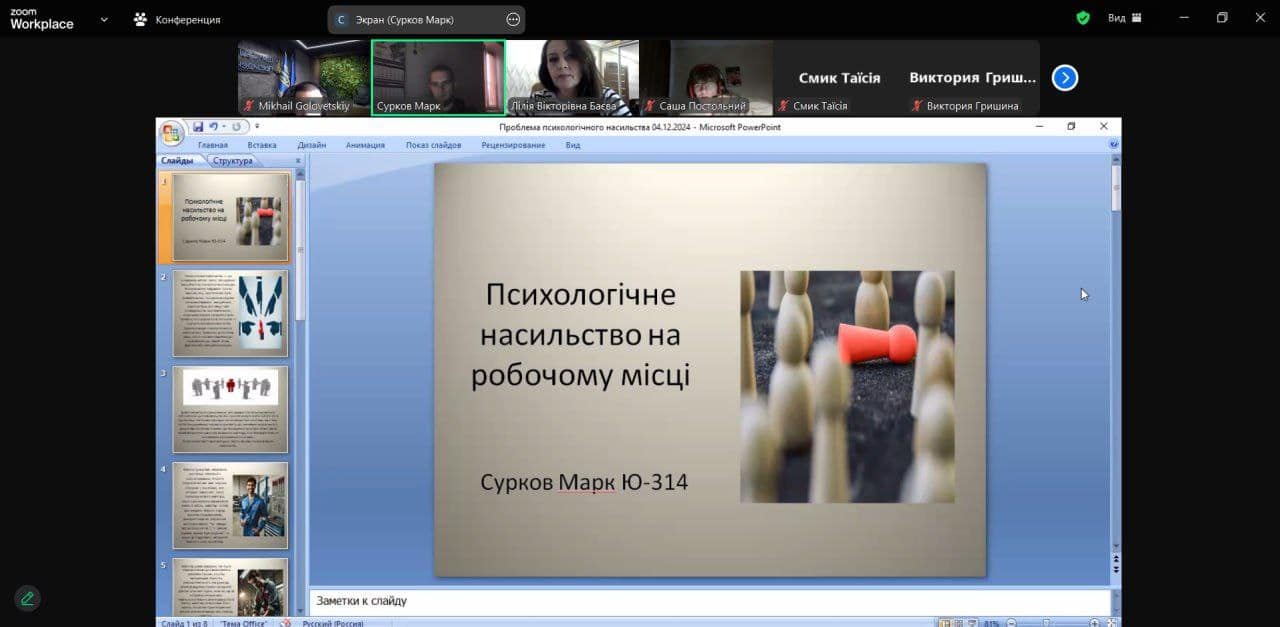Switch to the Структура pane tab
The image size is (1280, 627).
click(232, 161)
